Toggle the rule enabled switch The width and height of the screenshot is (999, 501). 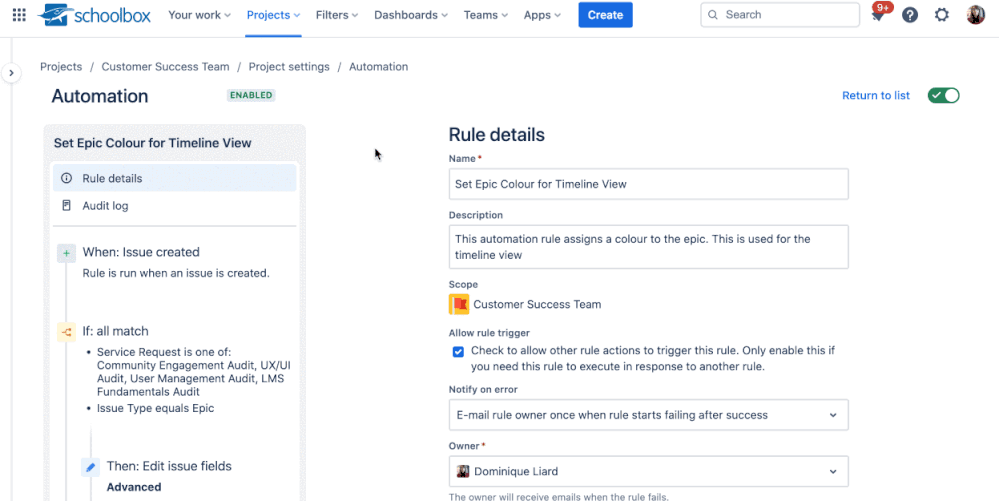944,96
